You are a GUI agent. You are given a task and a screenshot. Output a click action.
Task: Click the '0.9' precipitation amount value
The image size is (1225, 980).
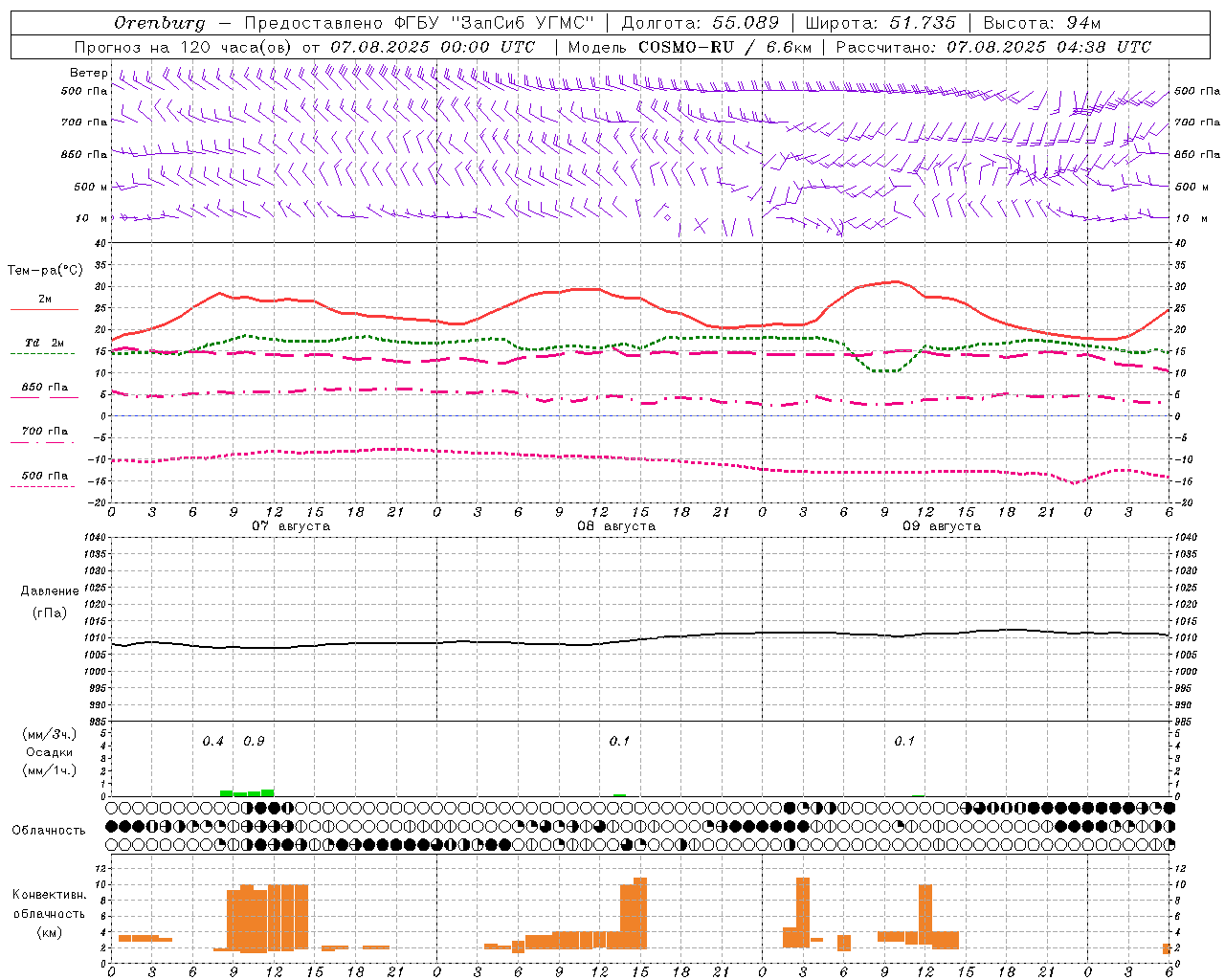pos(254,742)
